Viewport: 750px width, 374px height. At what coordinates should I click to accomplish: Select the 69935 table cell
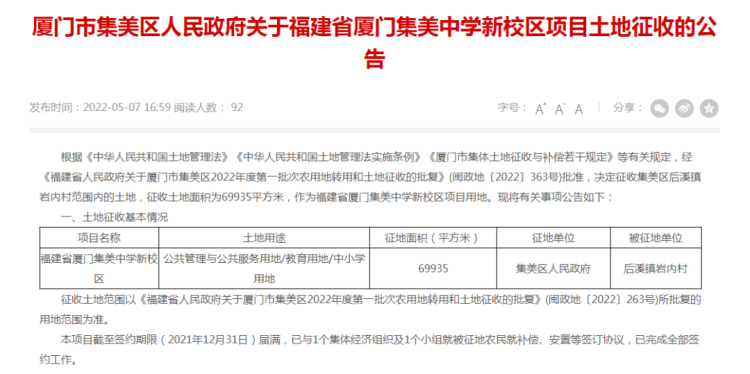(433, 268)
